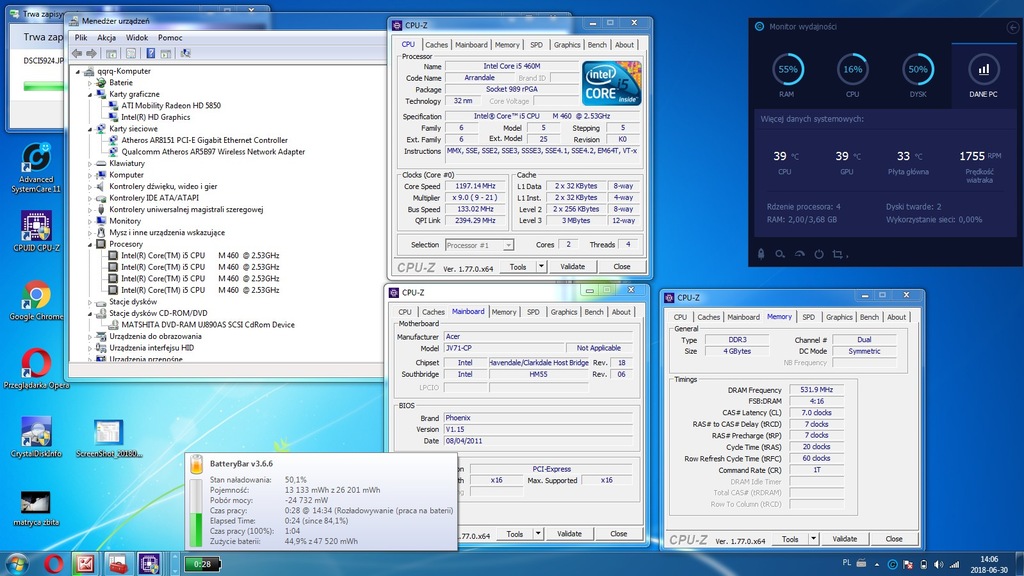Open the matryca zbita desktop image file
Image resolution: width=1024 pixels, height=576 pixels.
[36, 508]
